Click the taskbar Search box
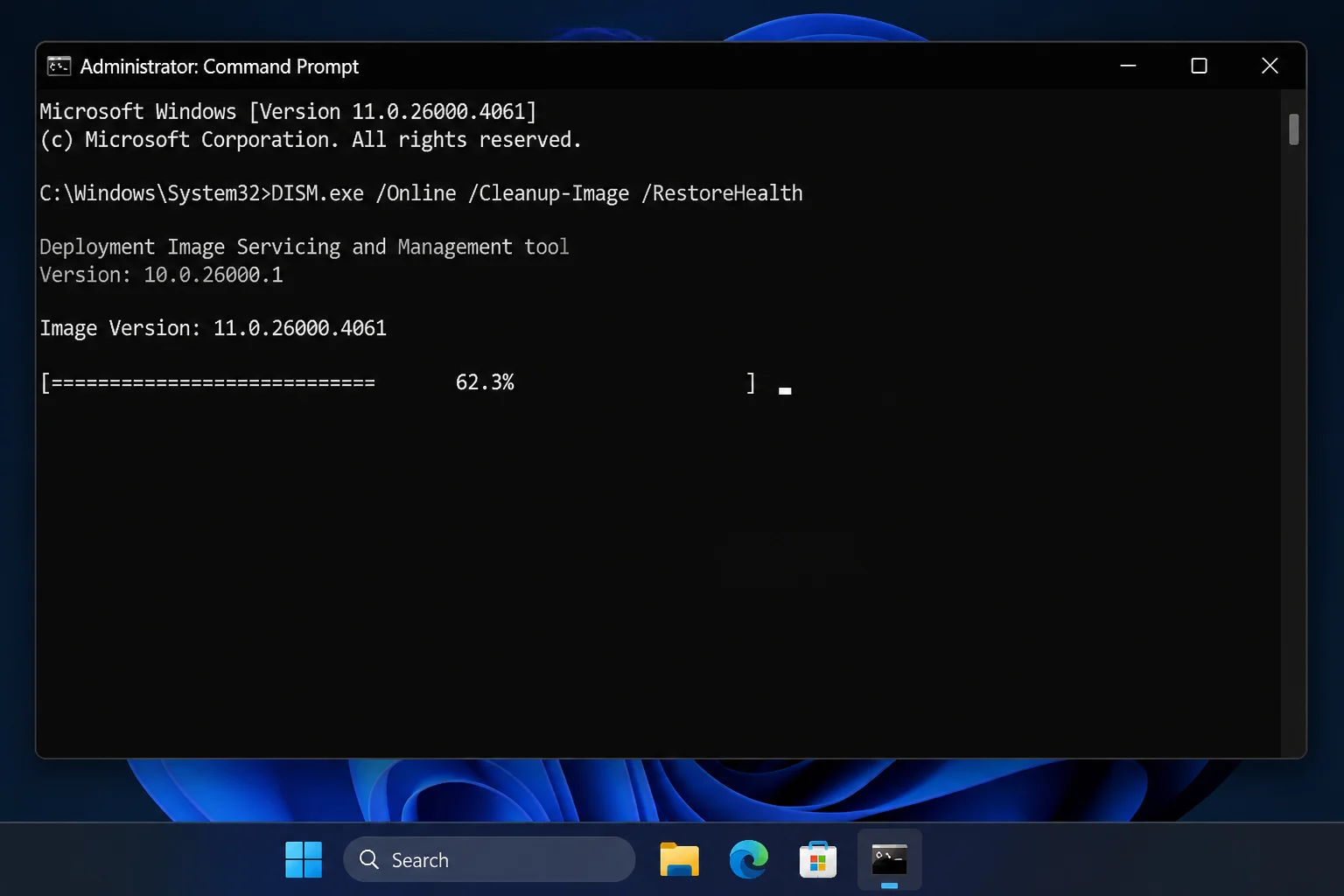This screenshot has height=896, width=1344. pos(489,859)
